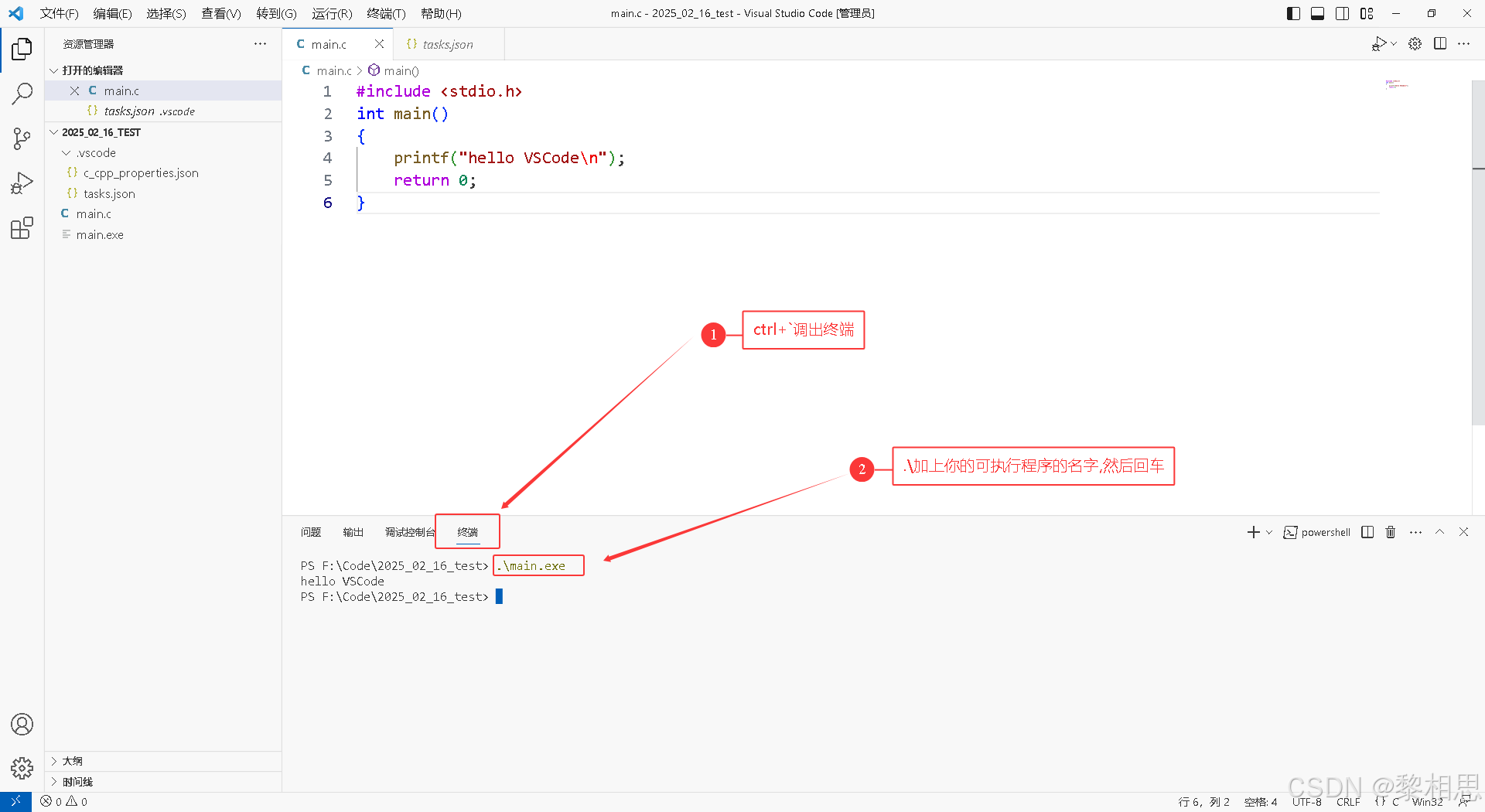
Task: Click the 行 6, 列 2 cursor position
Action: pos(1203,802)
